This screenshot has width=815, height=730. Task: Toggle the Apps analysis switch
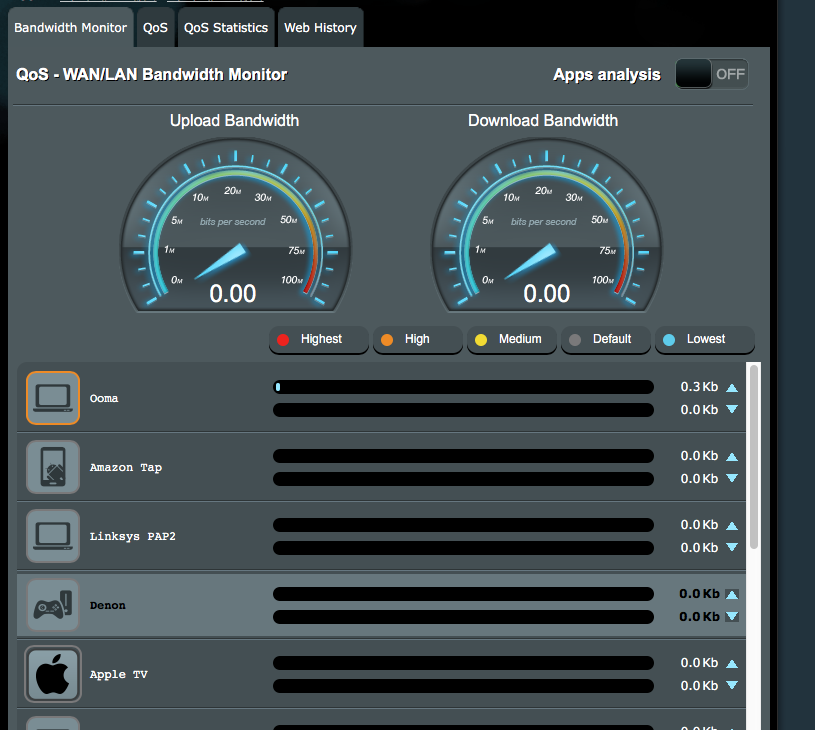[712, 74]
